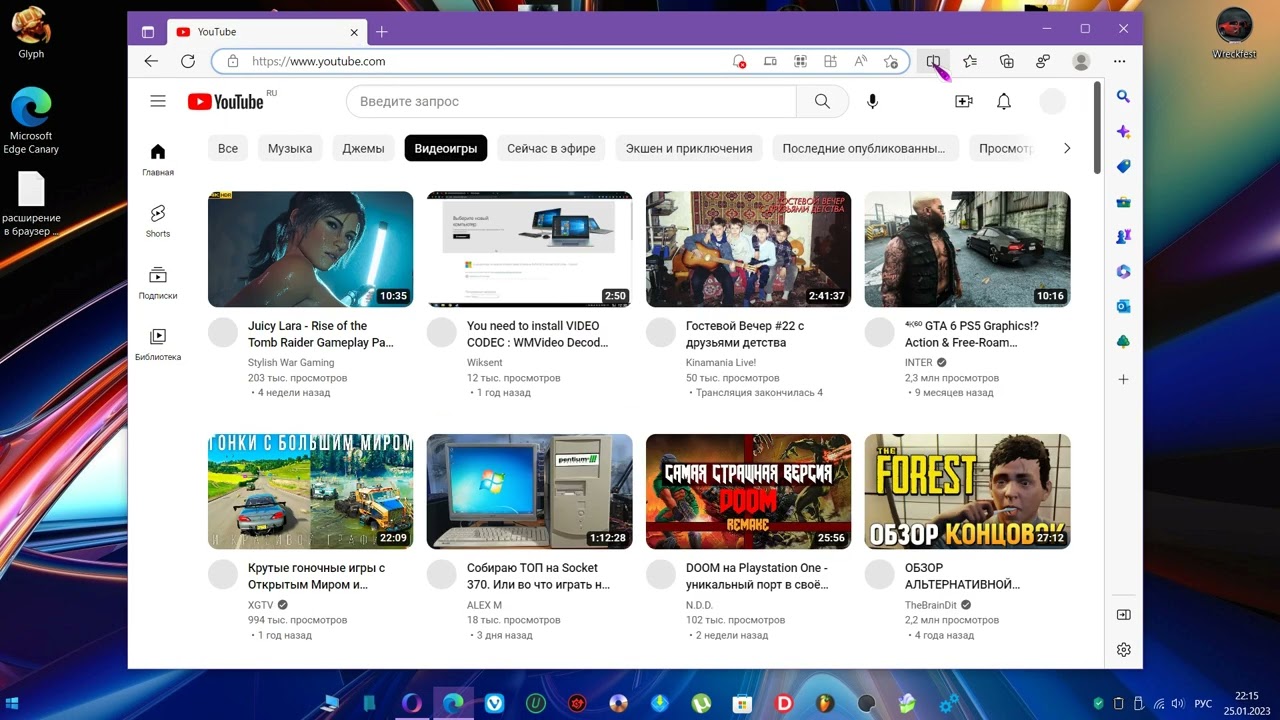This screenshot has width=1280, height=720.
Task: Visit the TheBrainDit channel
Action: 931,605
